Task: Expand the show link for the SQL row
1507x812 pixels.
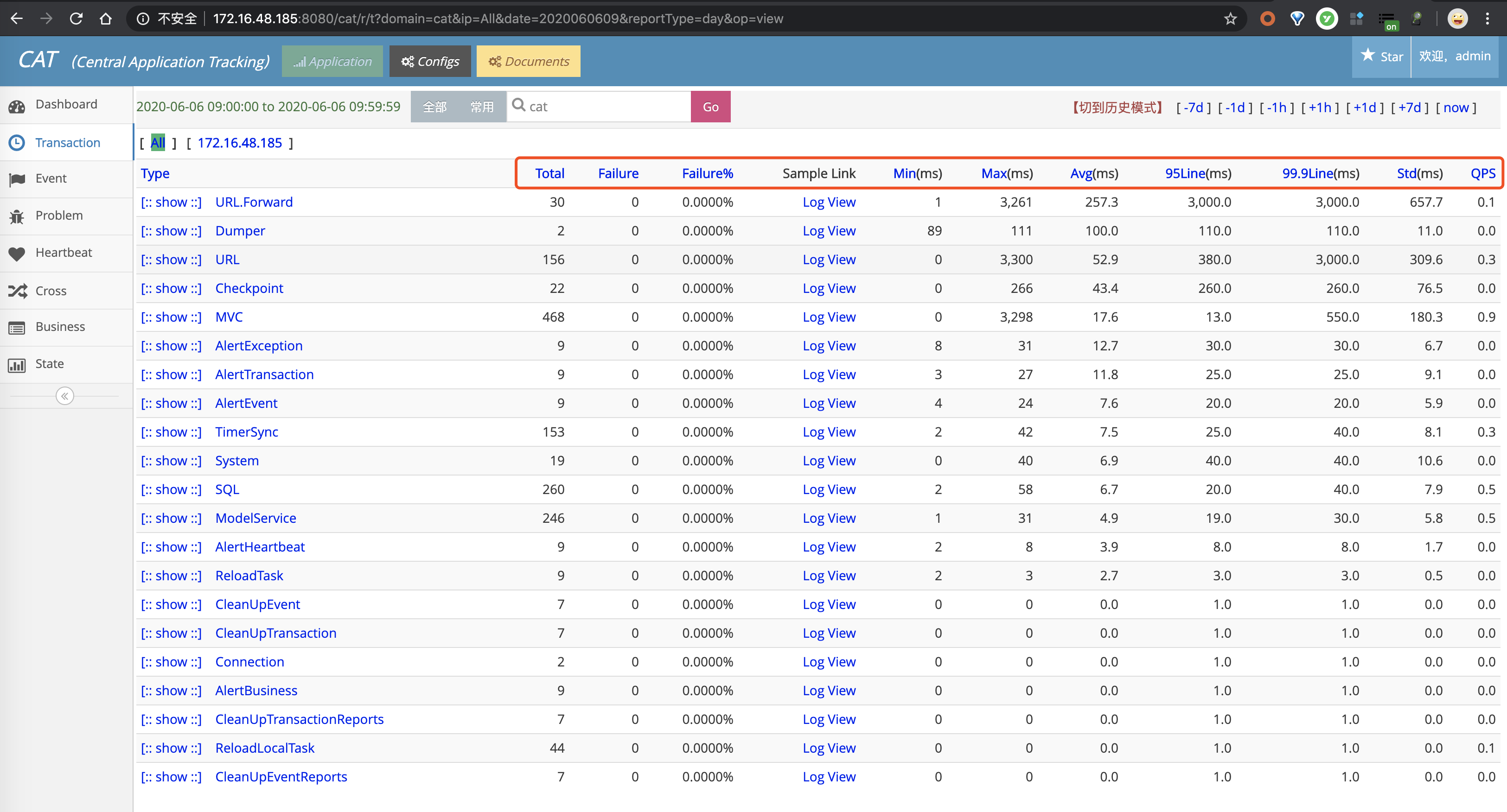Action: [x=171, y=490]
